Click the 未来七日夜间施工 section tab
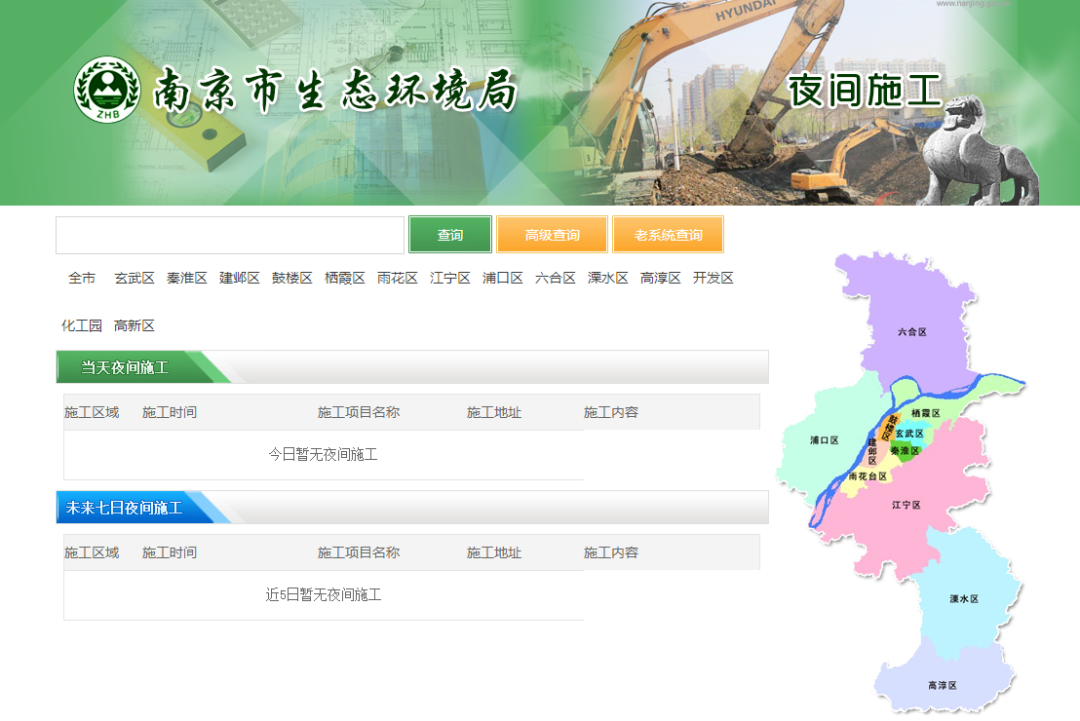This screenshot has height=721, width=1080. [x=125, y=508]
